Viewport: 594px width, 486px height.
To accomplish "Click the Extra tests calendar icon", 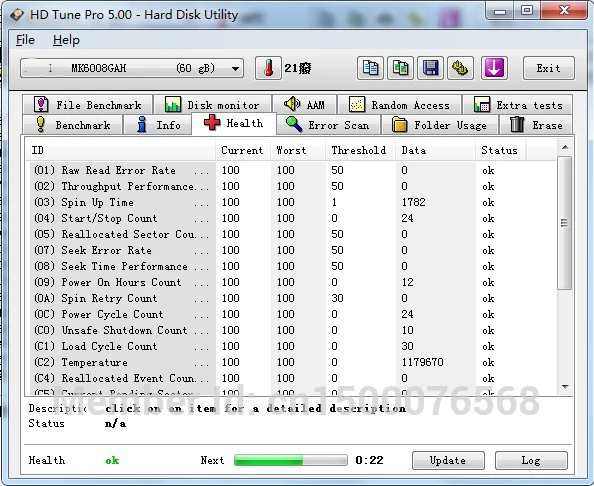I will coord(481,104).
